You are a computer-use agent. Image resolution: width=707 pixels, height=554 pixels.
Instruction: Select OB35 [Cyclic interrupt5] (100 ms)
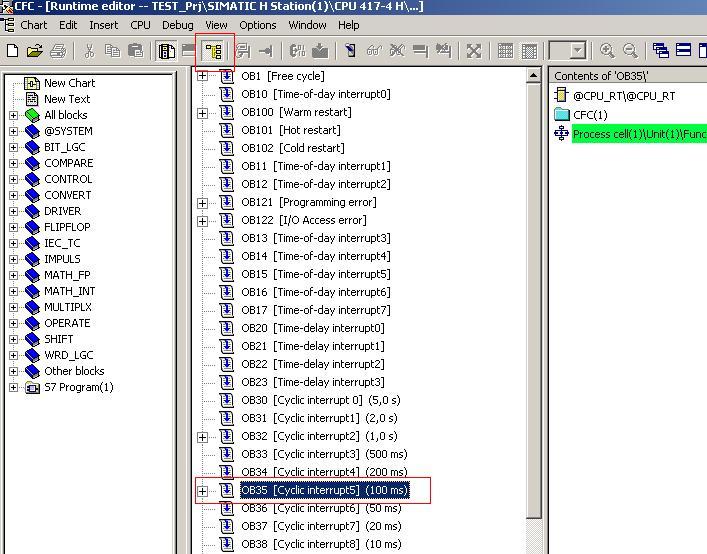324,490
